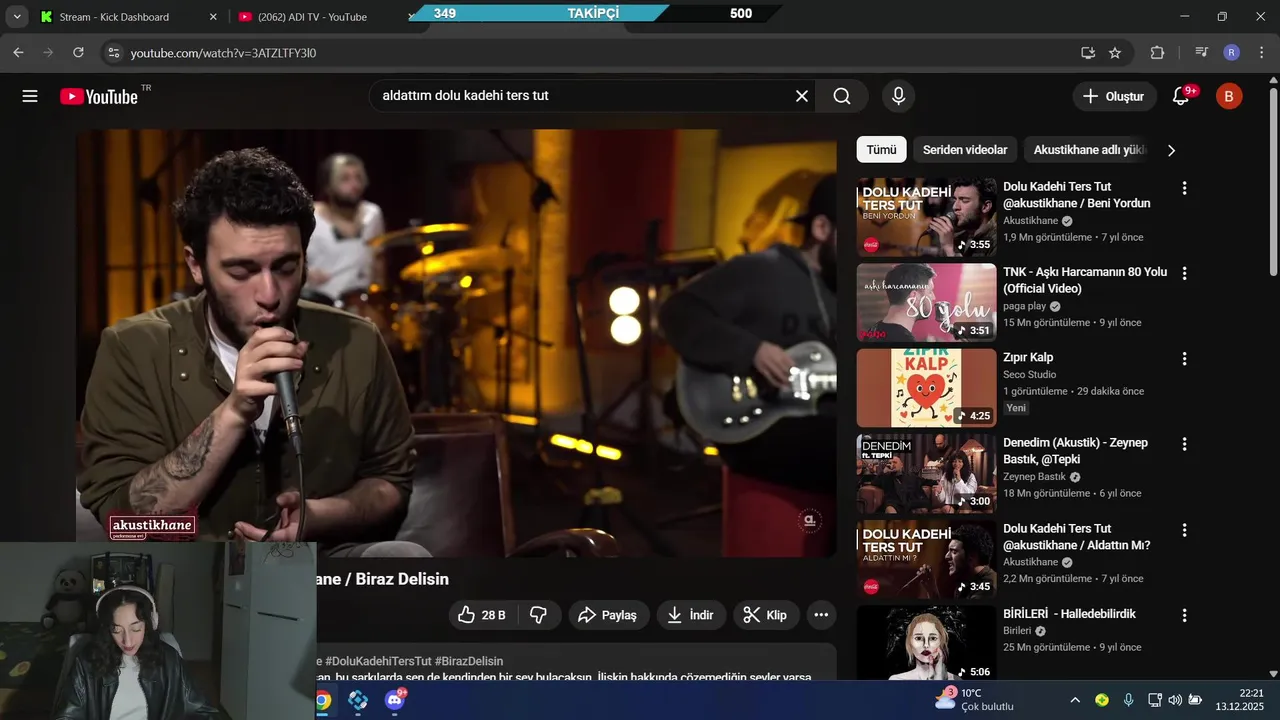Show next filter chips with arrow
The width and height of the screenshot is (1280, 720).
(x=1171, y=150)
